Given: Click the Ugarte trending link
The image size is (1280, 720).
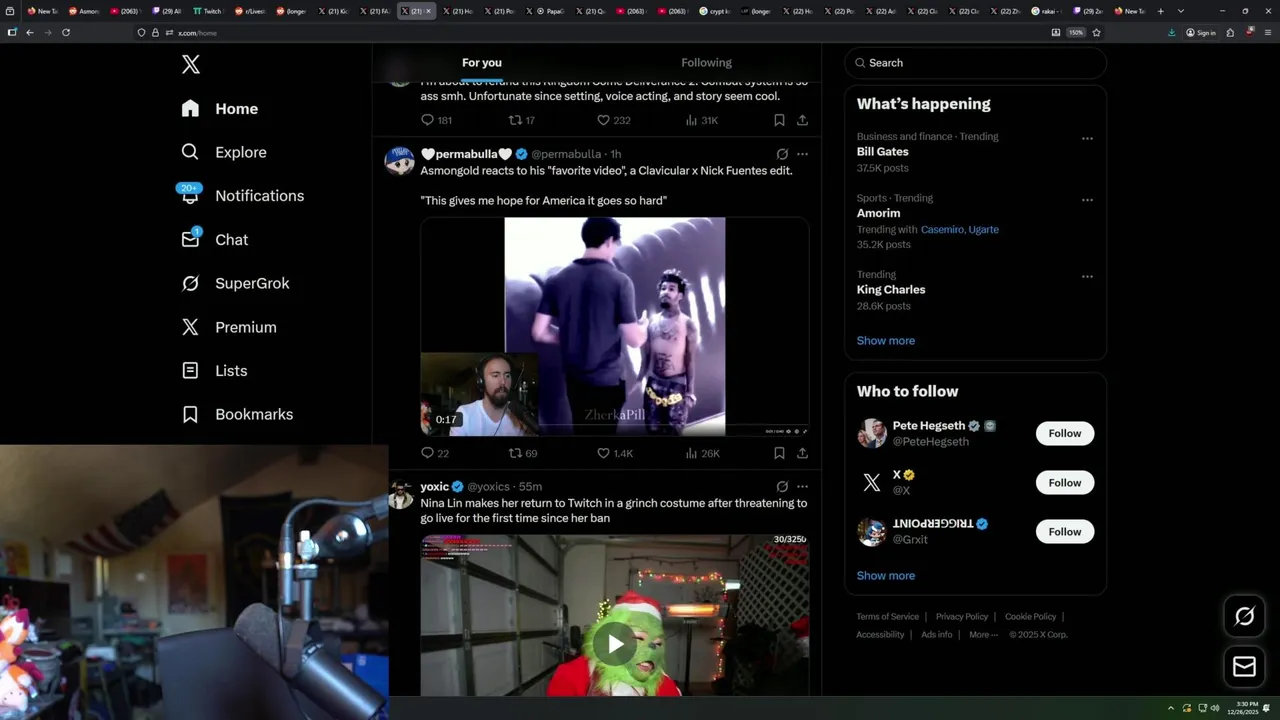Looking at the screenshot, I should pos(984,230).
